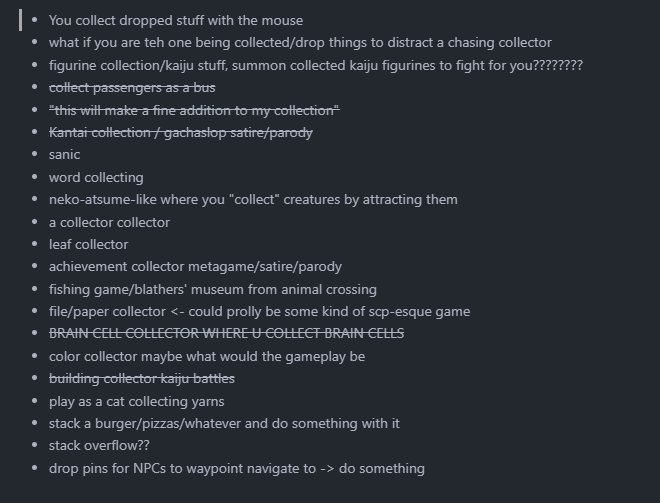The width and height of the screenshot is (660, 503).
Task: Place cursor in file/paper collector line
Action: pos(259,311)
